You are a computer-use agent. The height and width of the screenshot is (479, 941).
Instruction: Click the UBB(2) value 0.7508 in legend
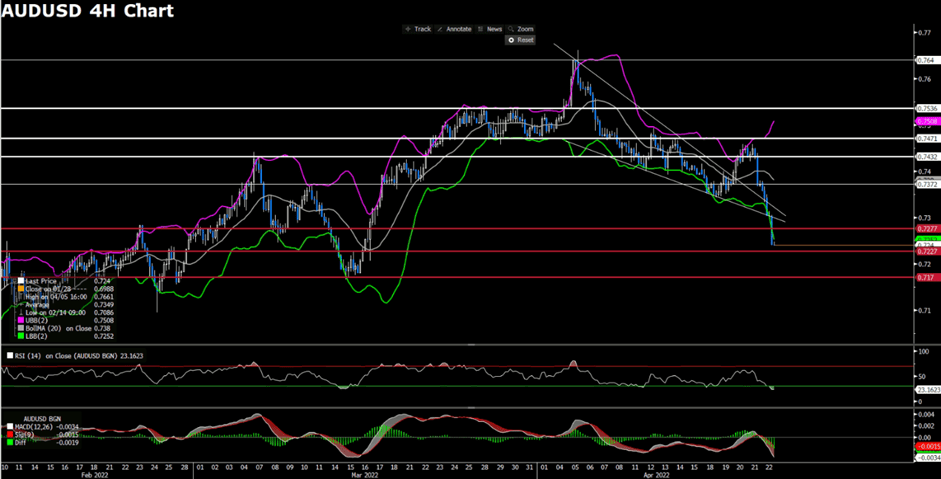104,320
